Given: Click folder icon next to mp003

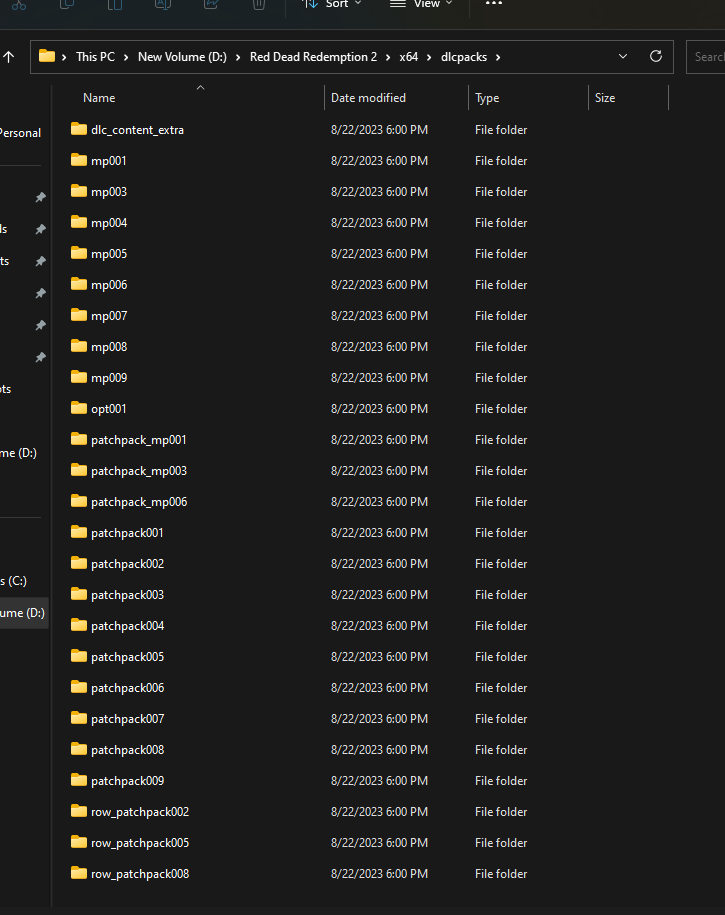Looking at the screenshot, I should coord(79,191).
